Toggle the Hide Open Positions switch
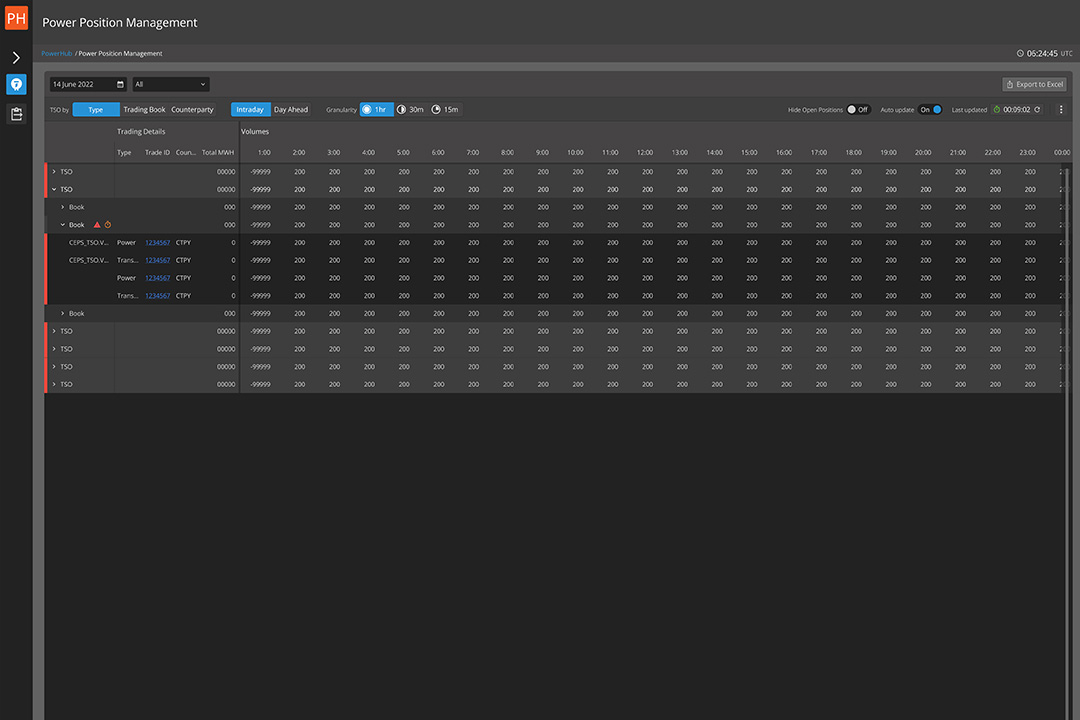This screenshot has height=720, width=1080. click(x=857, y=110)
